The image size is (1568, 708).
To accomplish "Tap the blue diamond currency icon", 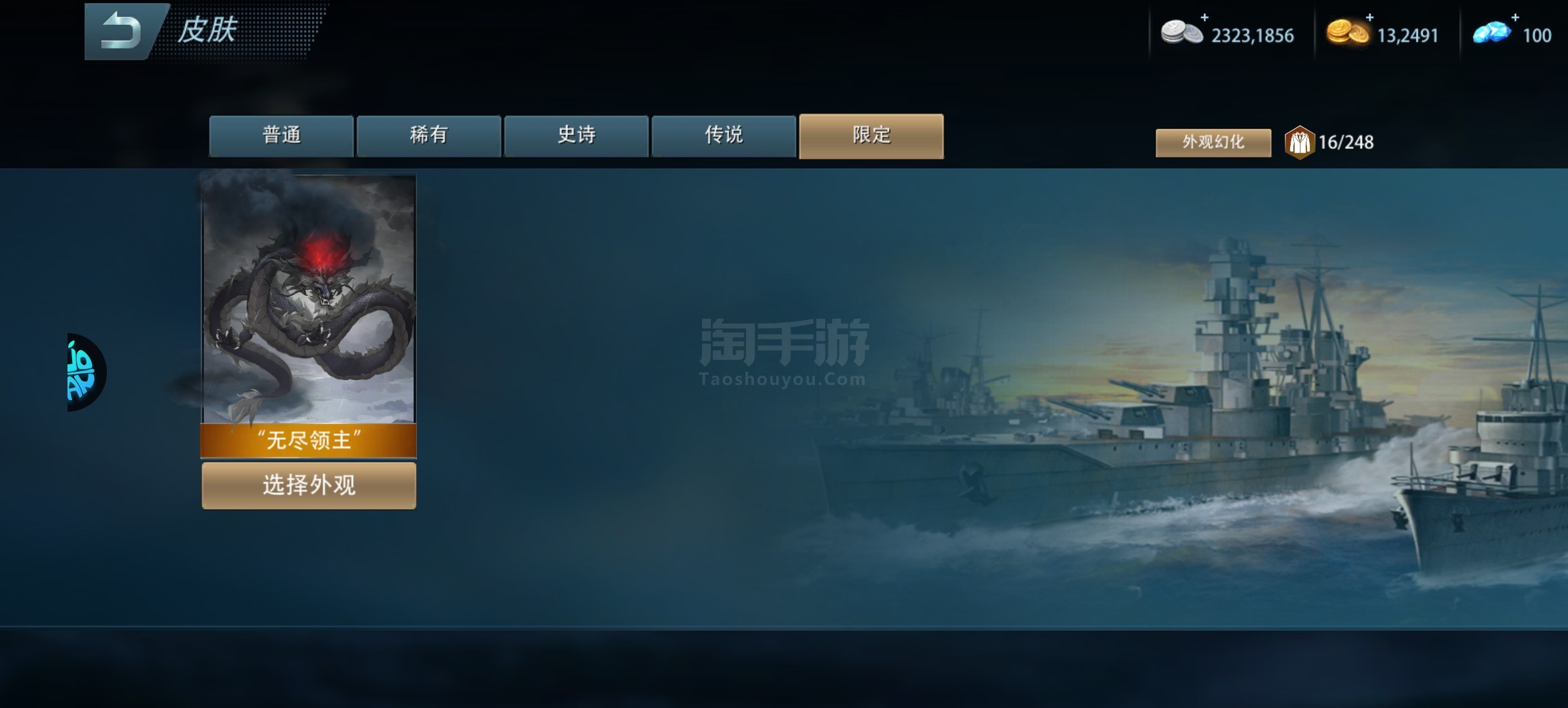I will click(x=1492, y=32).
